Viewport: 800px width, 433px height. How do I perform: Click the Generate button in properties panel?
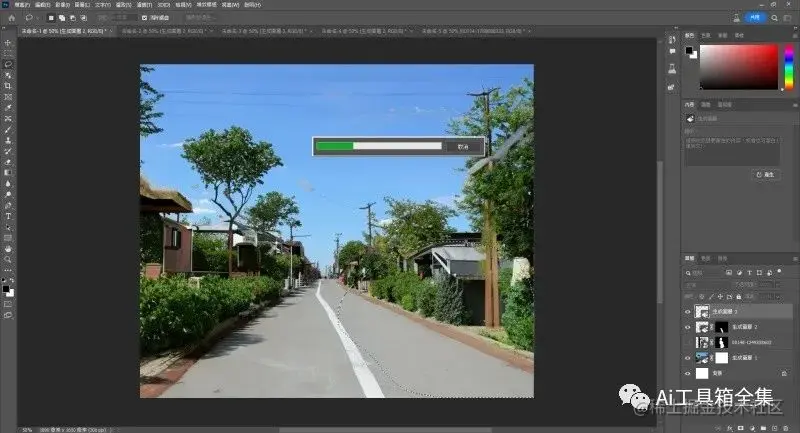[x=765, y=174]
